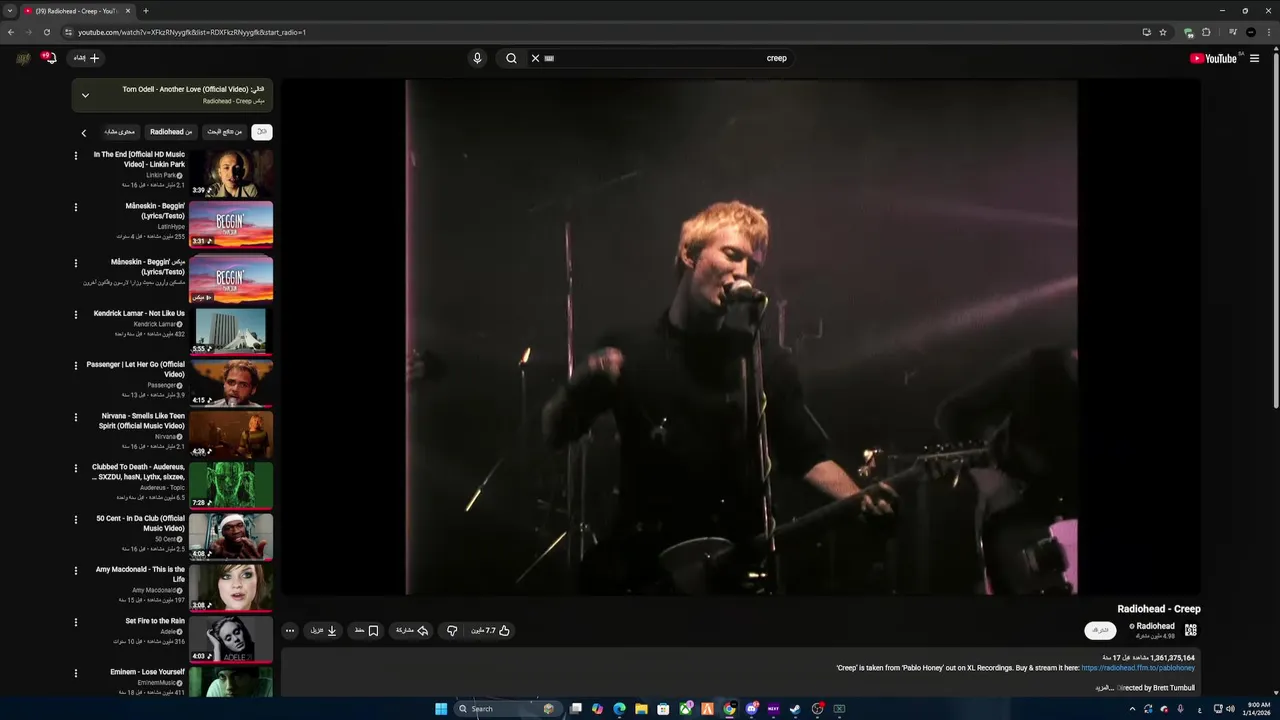Image resolution: width=1280 pixels, height=720 pixels.
Task: Open options for 'In The End' video
Action: coord(76,155)
